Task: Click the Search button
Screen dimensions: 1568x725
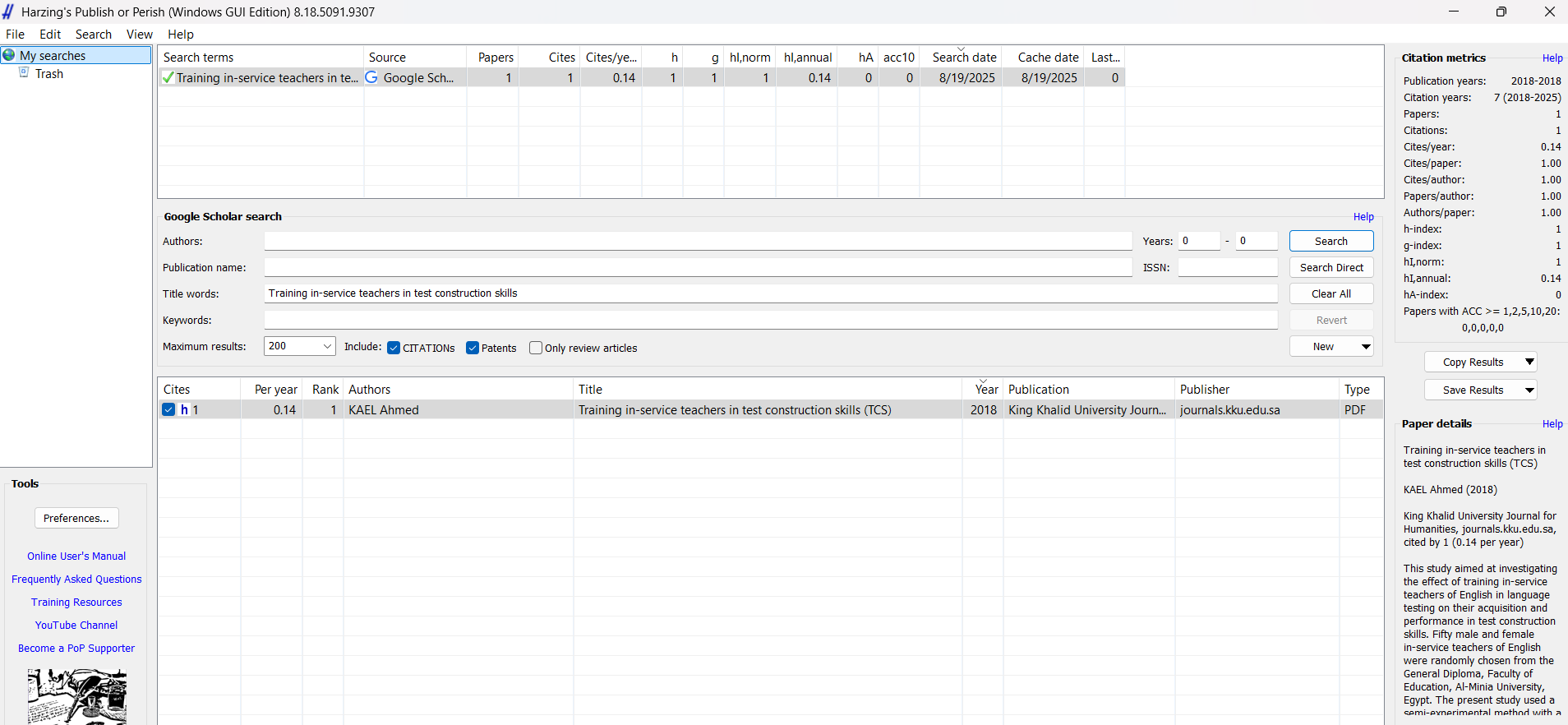Action: point(1331,241)
